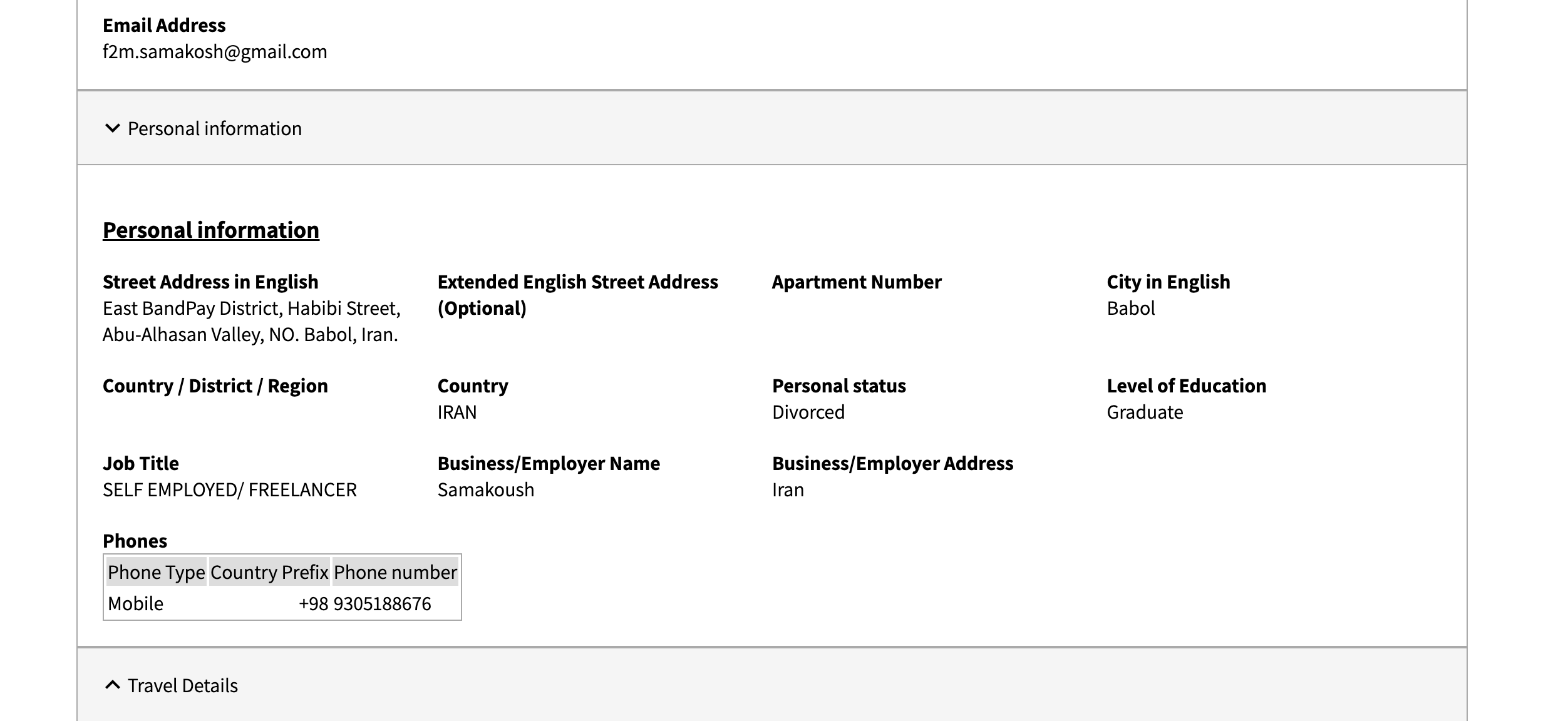Click the Graduate education level value
The width and height of the screenshot is (1568, 721).
point(1145,412)
